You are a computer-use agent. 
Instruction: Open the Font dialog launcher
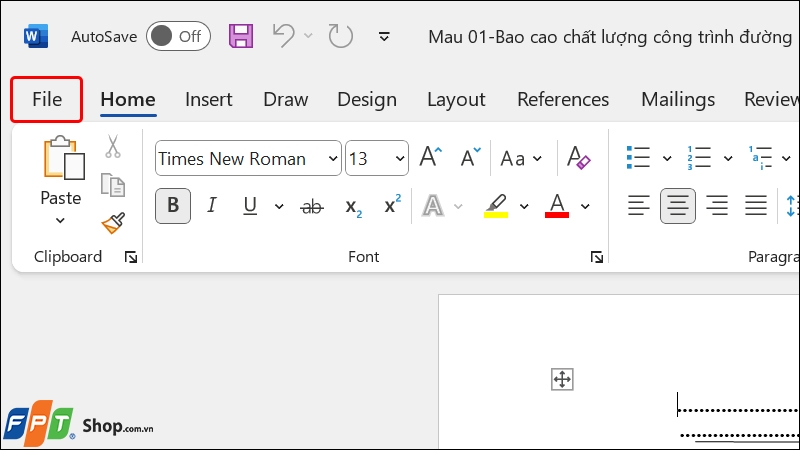[x=597, y=257]
